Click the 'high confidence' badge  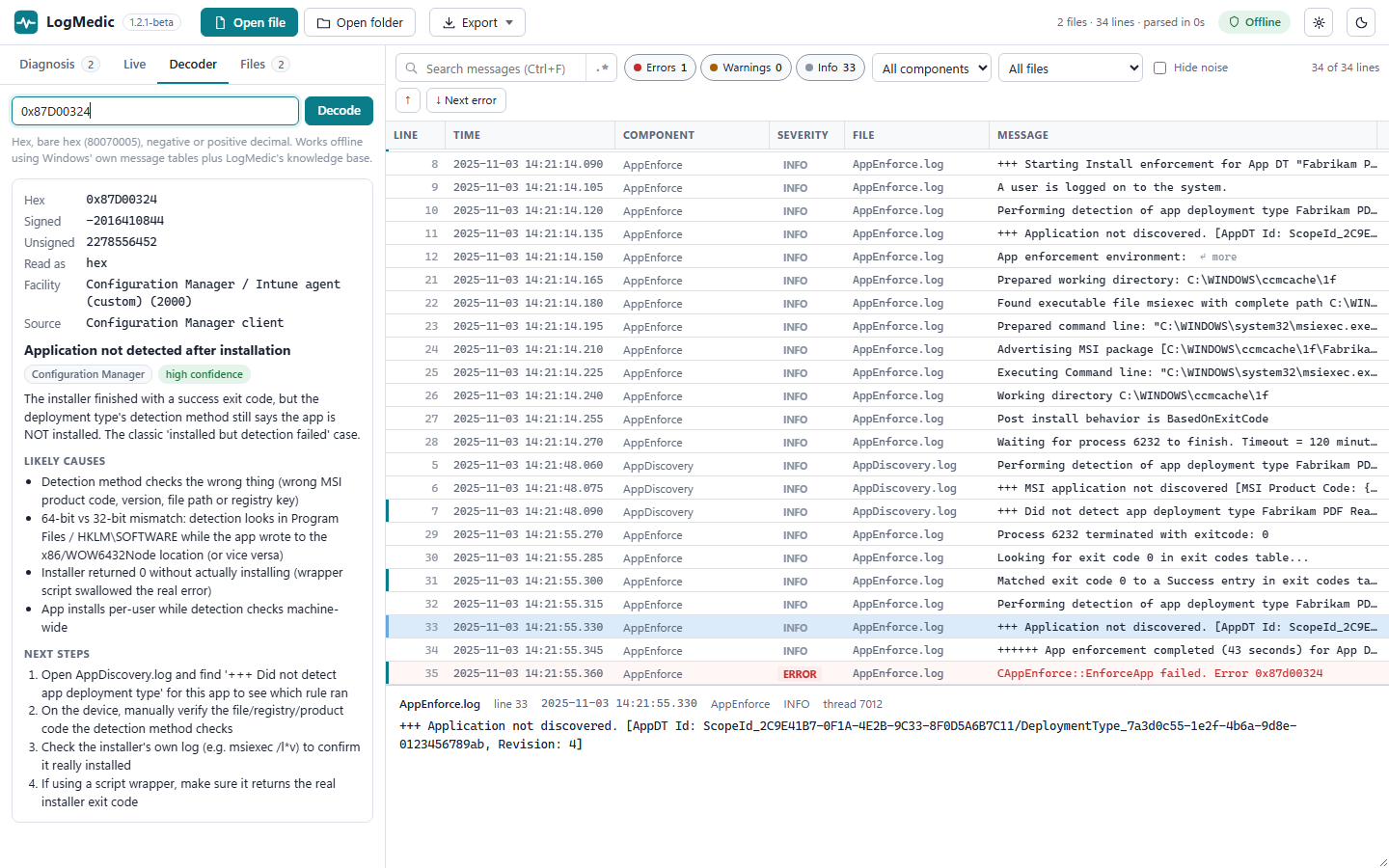[204, 374]
